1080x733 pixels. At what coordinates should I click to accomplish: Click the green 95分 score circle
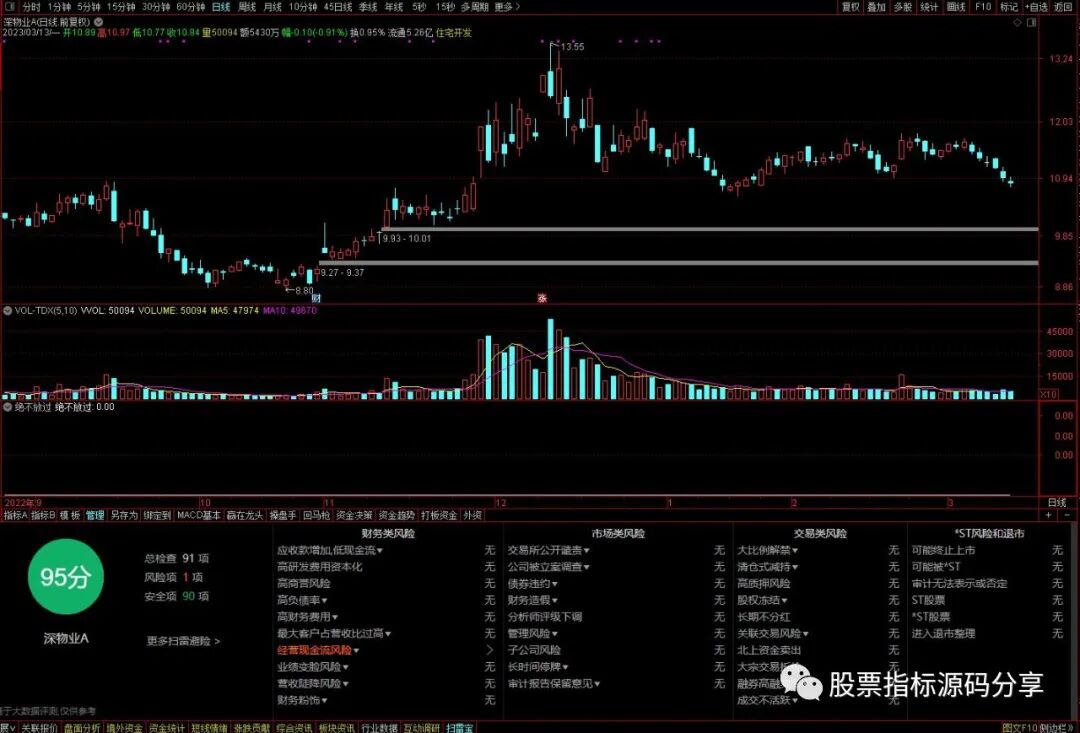[x=65, y=577]
